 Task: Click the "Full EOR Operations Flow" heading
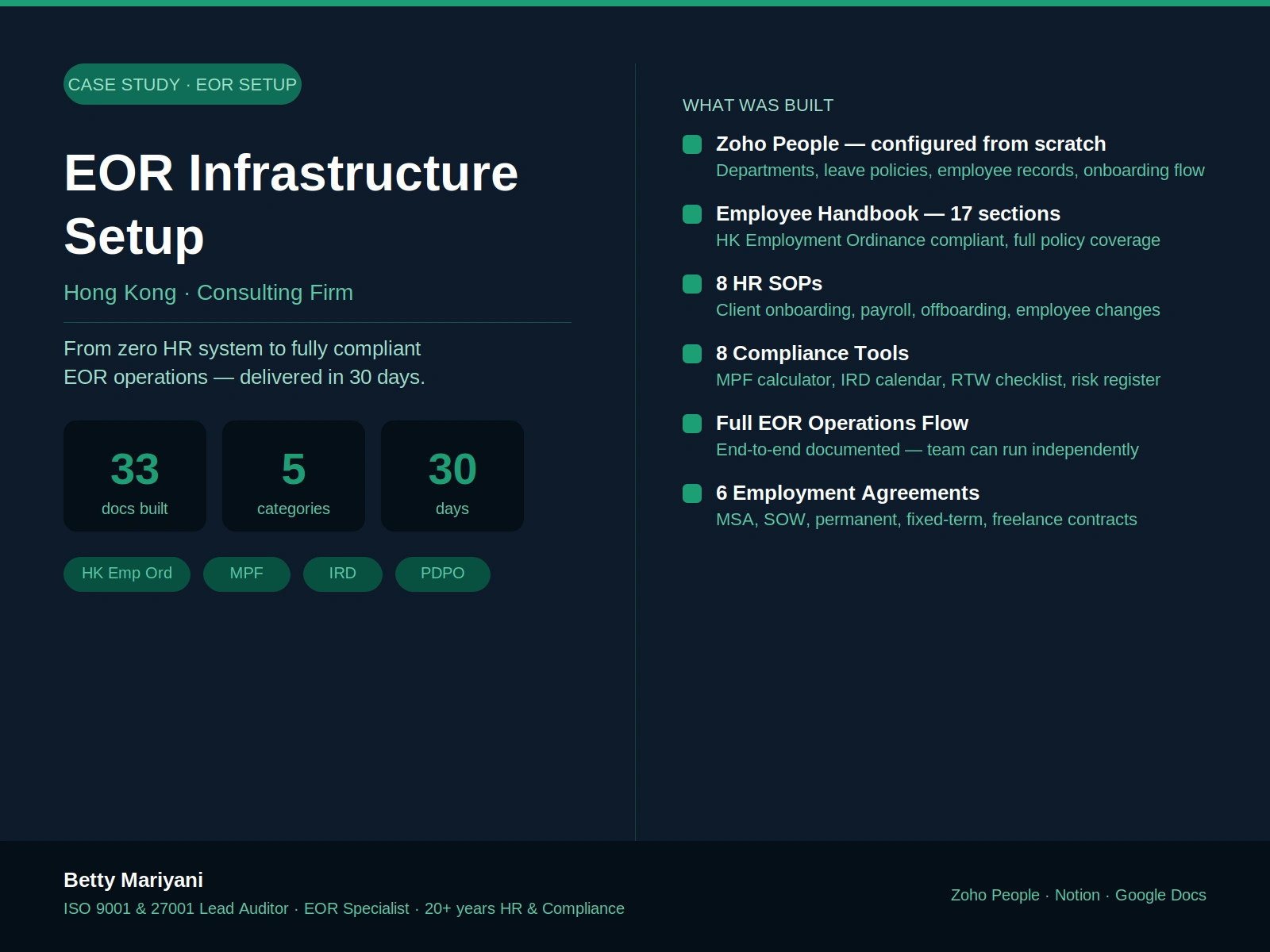[x=842, y=423]
